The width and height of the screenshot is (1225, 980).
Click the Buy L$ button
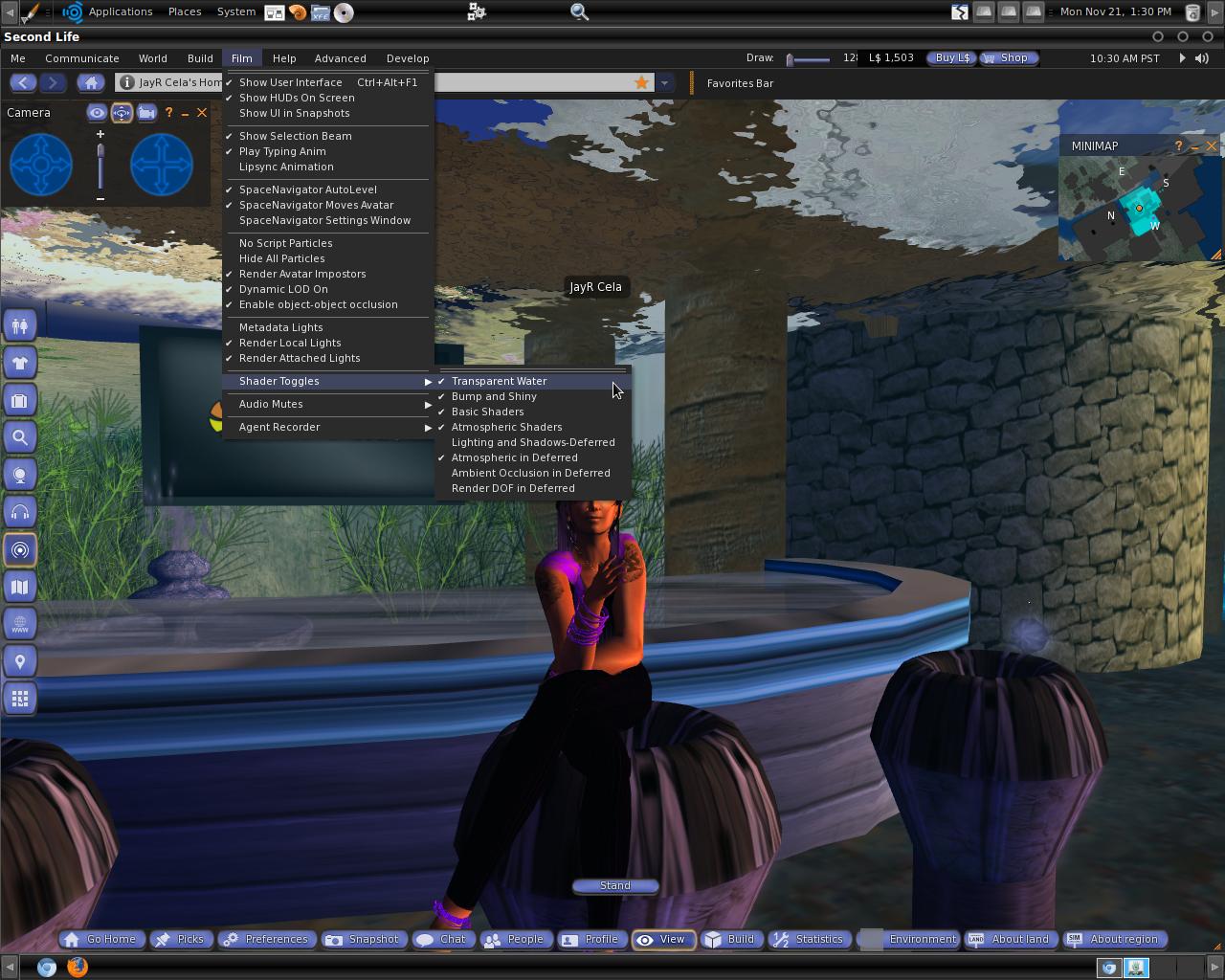951,58
